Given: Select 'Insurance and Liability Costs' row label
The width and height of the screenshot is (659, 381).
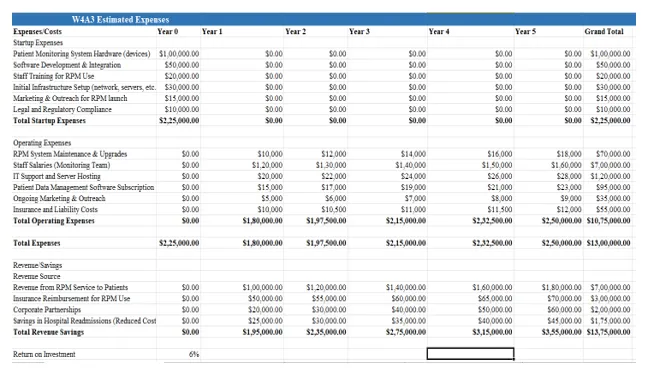Looking at the screenshot, I should tap(55, 210).
